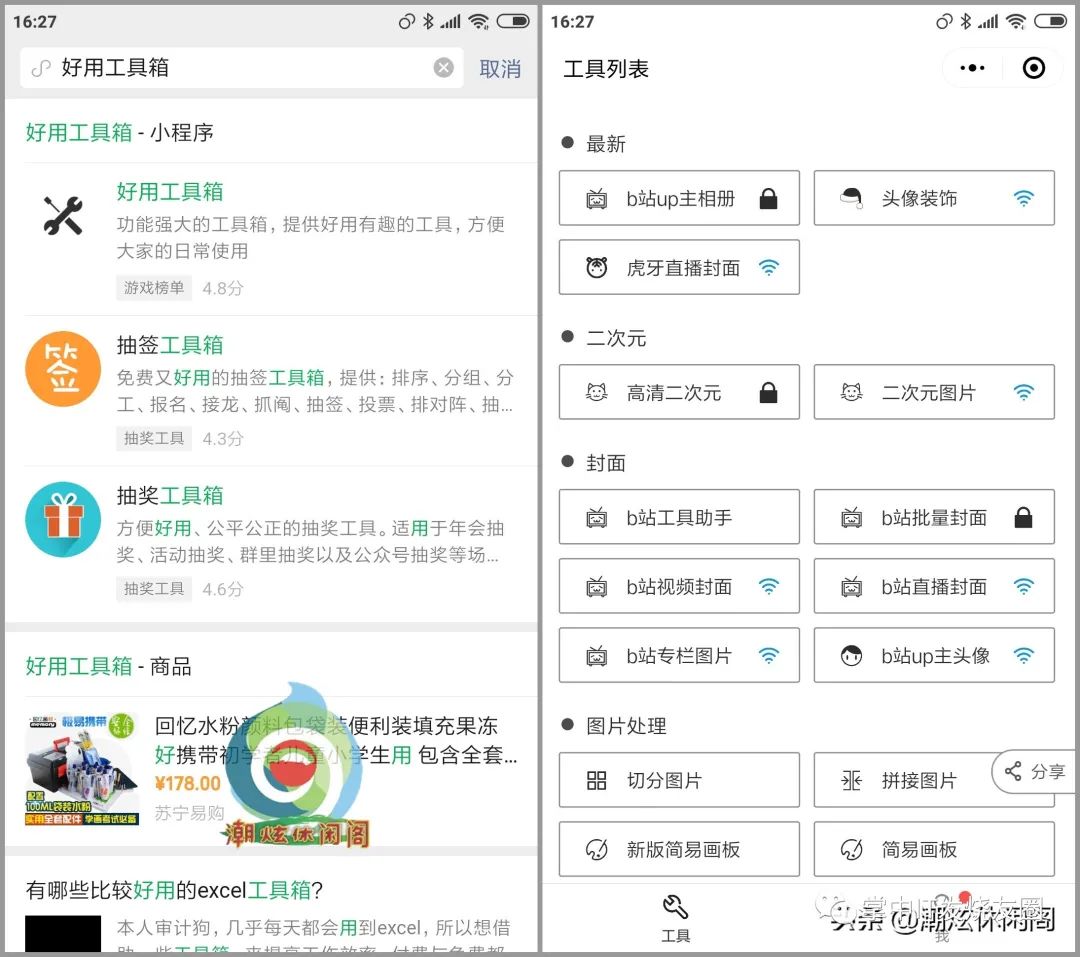Image resolution: width=1080 pixels, height=957 pixels.
Task: Click the tiger icon beside 虎牙直播封面
Action: click(596, 267)
